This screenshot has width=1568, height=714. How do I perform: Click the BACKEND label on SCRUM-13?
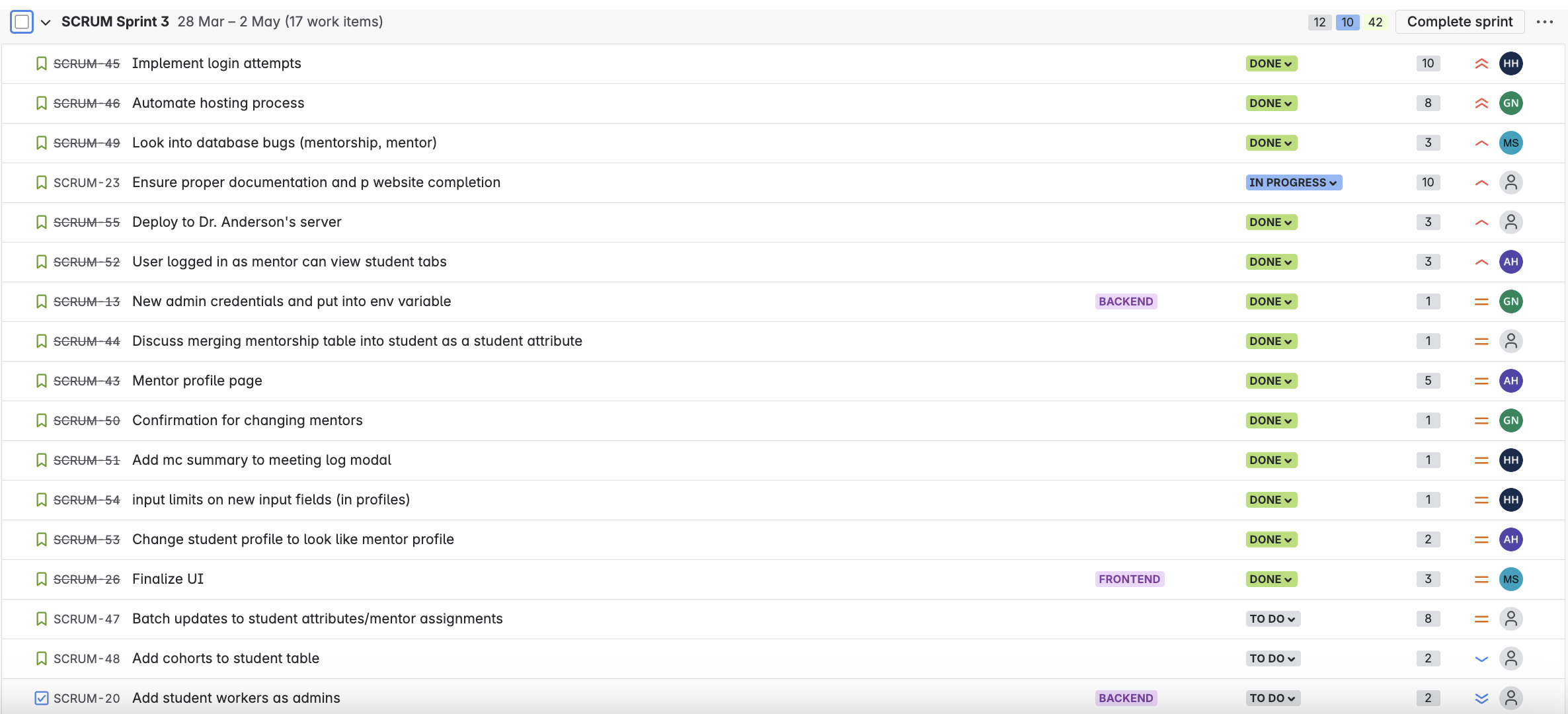tap(1126, 301)
